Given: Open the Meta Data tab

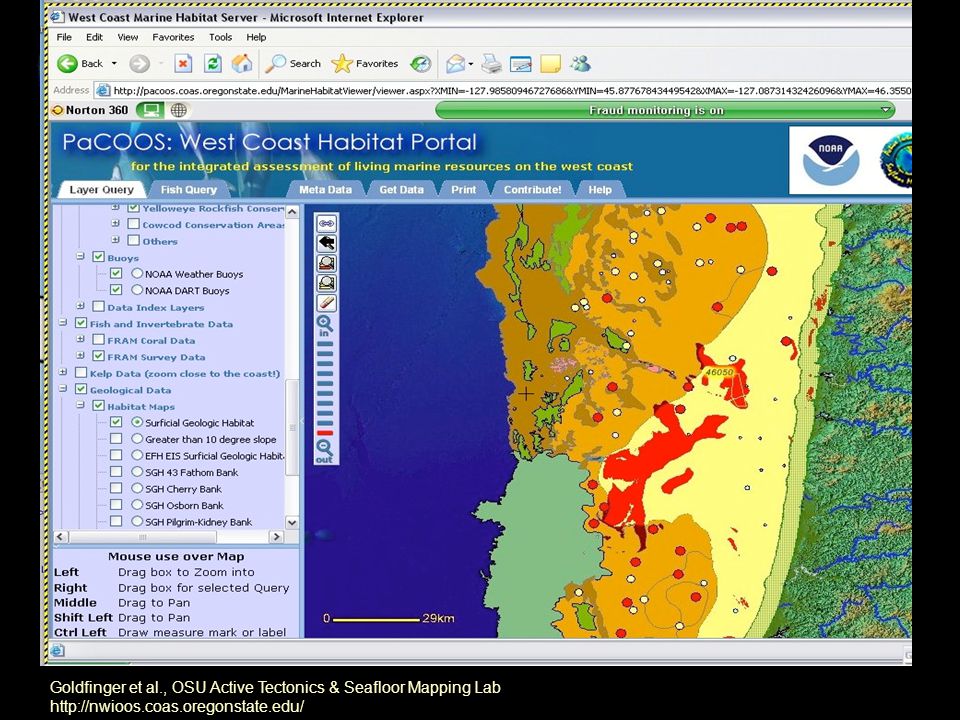Looking at the screenshot, I should pyautogui.click(x=325, y=190).
